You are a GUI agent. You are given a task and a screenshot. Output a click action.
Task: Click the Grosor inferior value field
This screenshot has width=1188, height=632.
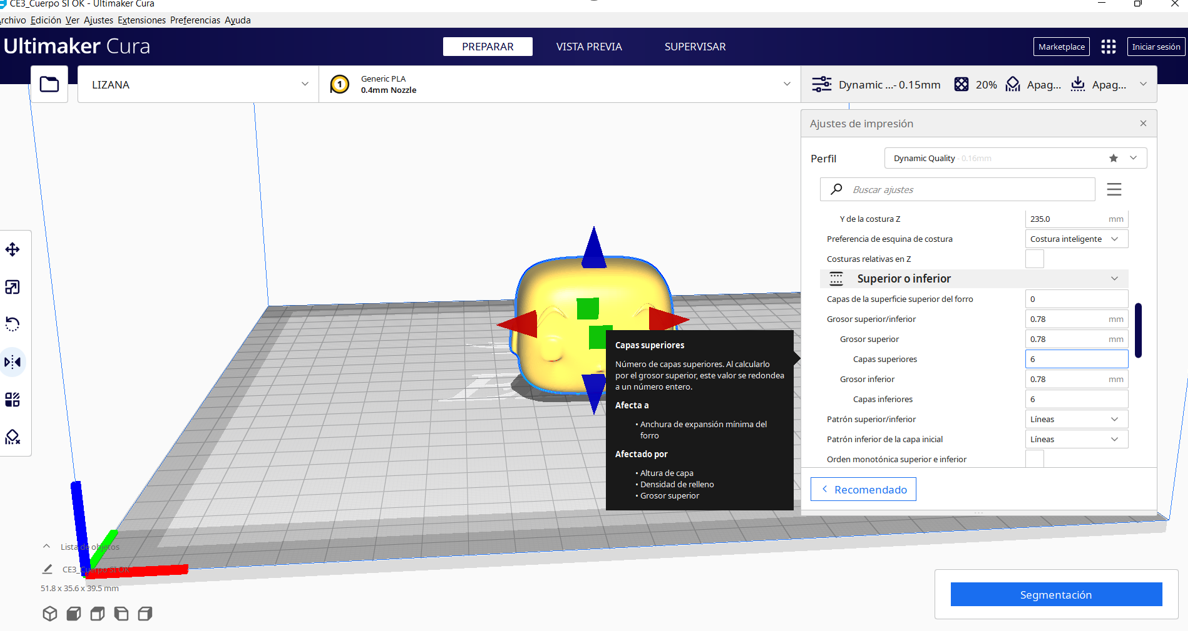(1076, 379)
